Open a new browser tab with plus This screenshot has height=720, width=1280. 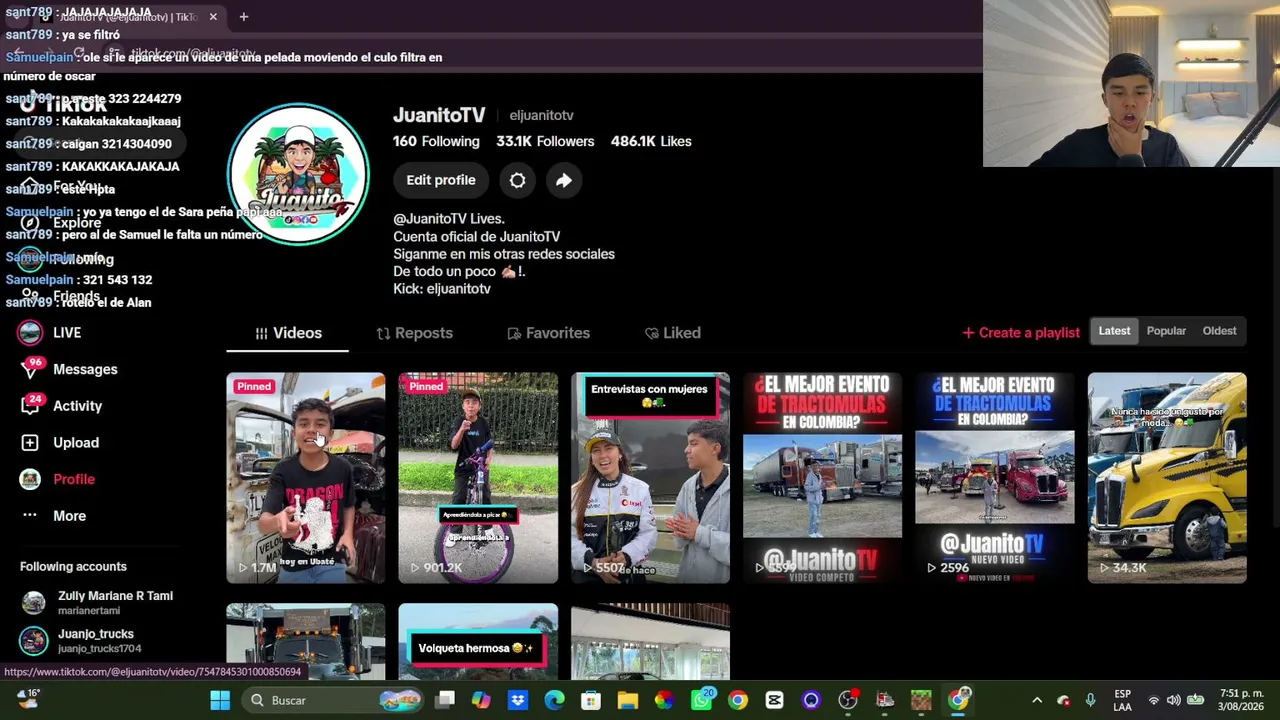coord(243,16)
